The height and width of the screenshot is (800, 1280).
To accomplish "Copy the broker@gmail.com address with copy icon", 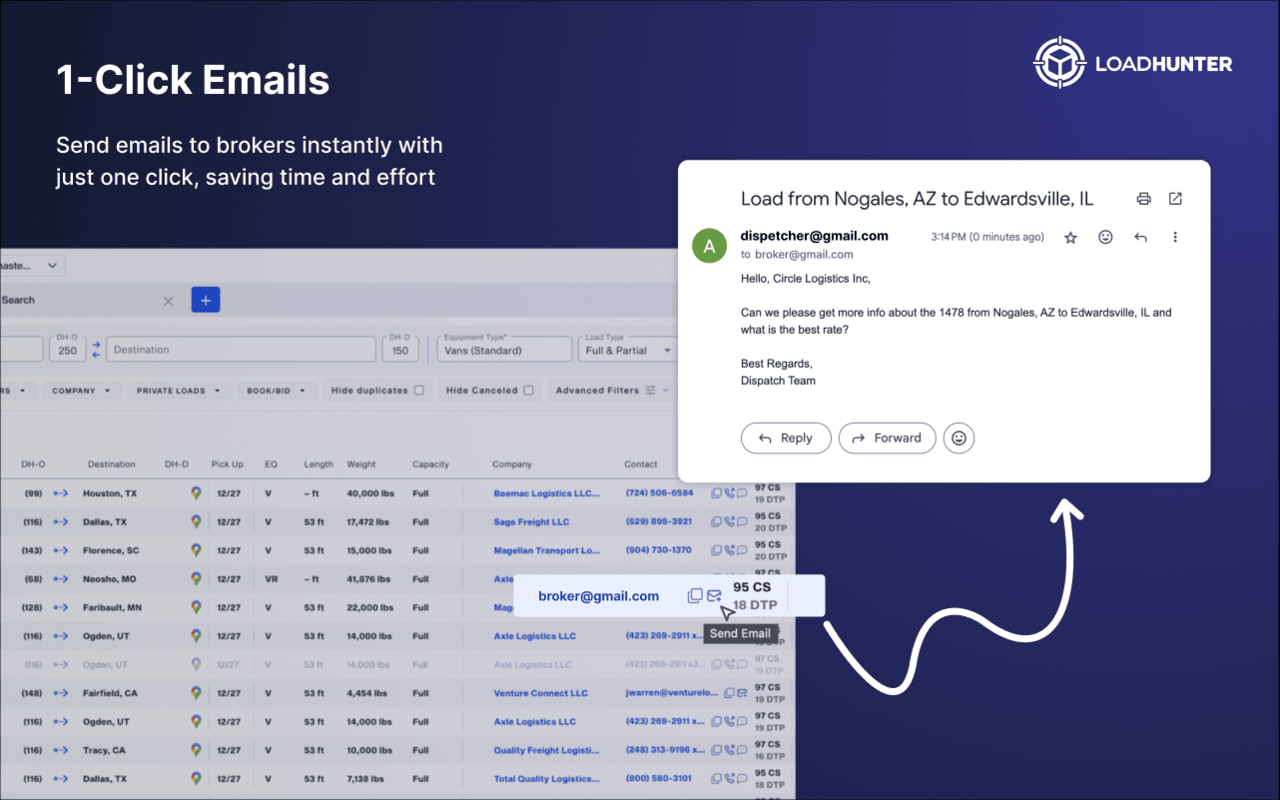I will pyautogui.click(x=695, y=596).
